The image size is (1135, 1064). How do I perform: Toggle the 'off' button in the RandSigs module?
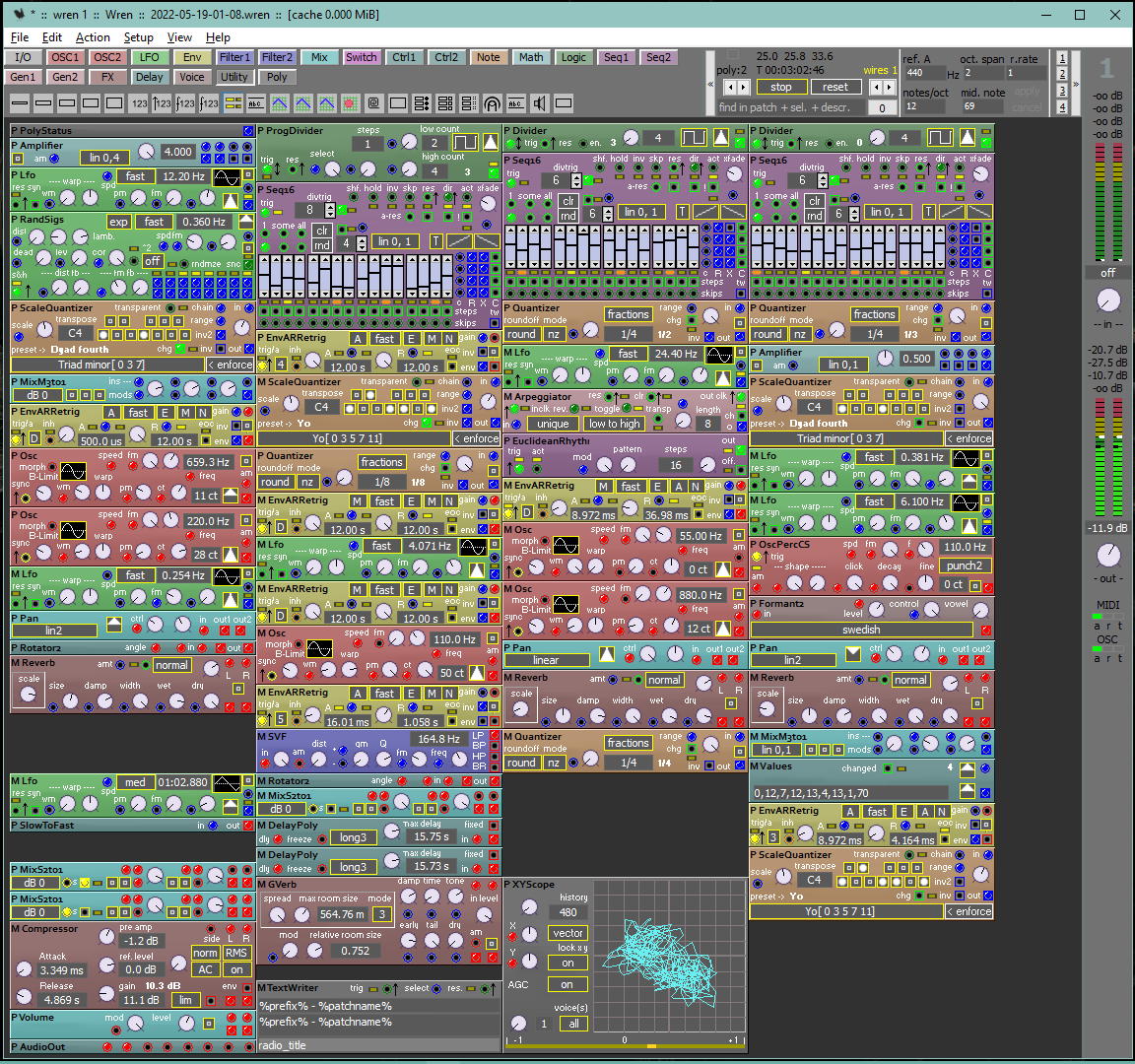point(152,261)
